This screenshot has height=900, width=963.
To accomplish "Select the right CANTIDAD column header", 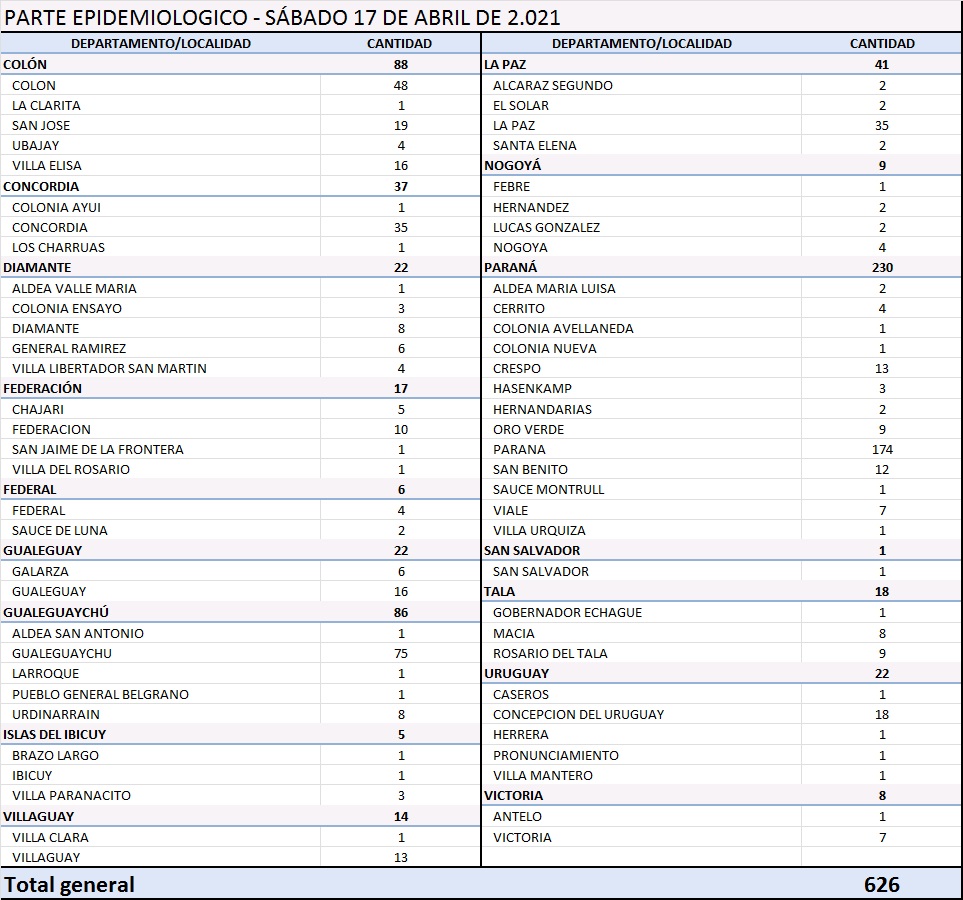I will (x=881, y=44).
